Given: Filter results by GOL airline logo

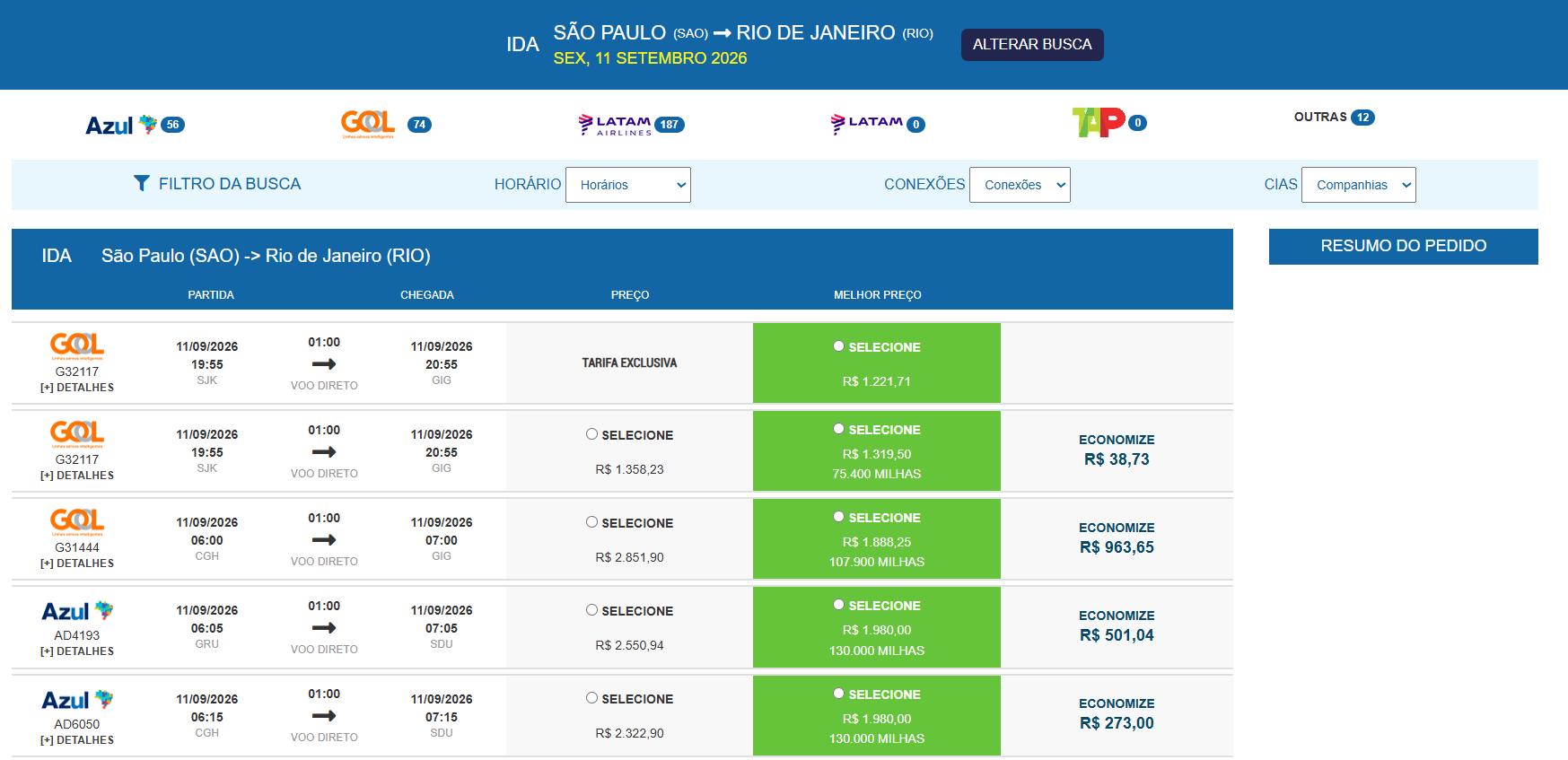Looking at the screenshot, I should point(368,124).
